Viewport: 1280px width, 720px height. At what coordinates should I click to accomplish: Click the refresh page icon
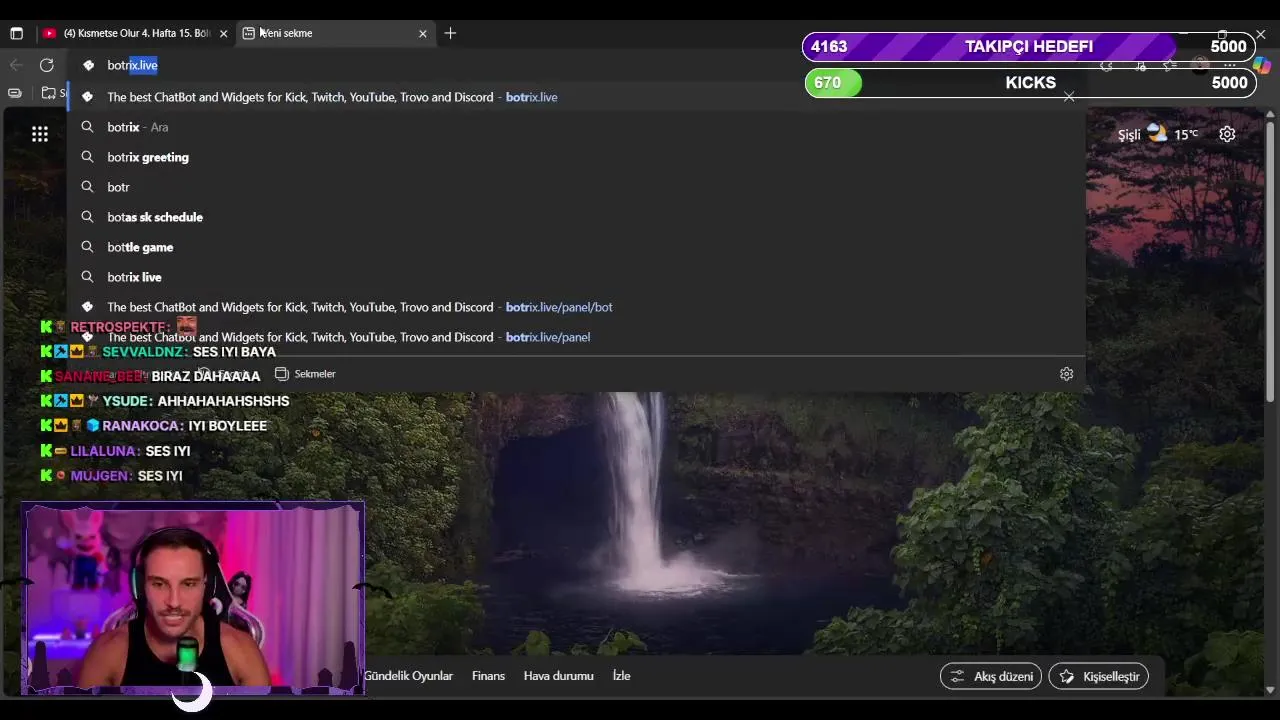tap(46, 65)
